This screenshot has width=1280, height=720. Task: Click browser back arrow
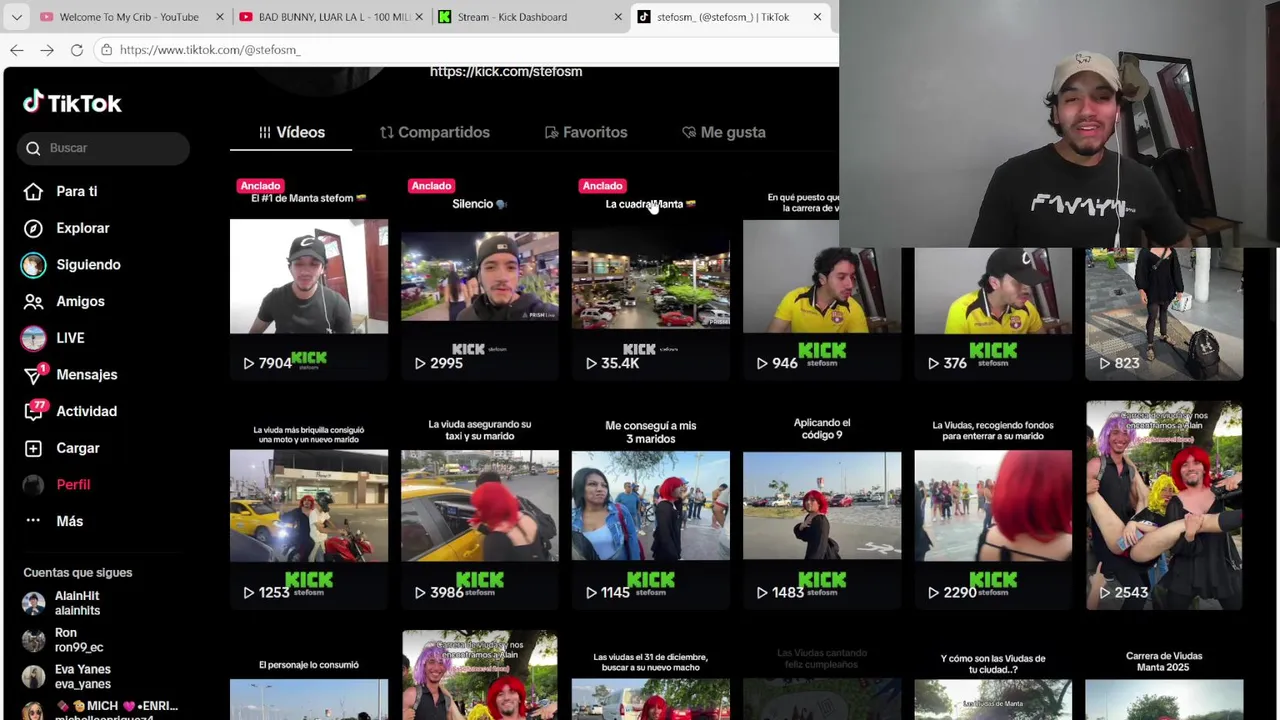click(17, 49)
